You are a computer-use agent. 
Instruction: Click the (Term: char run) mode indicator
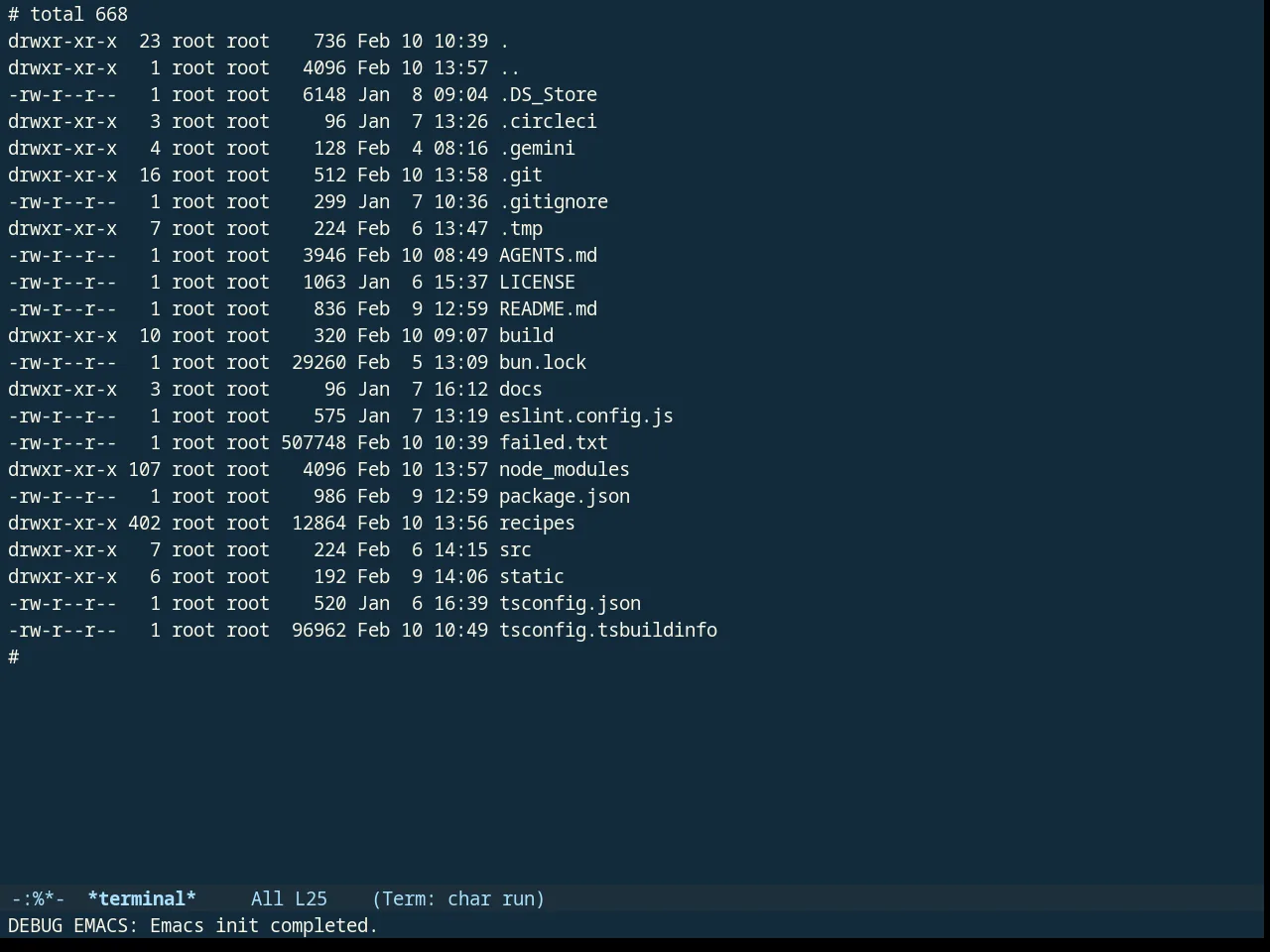click(x=458, y=899)
